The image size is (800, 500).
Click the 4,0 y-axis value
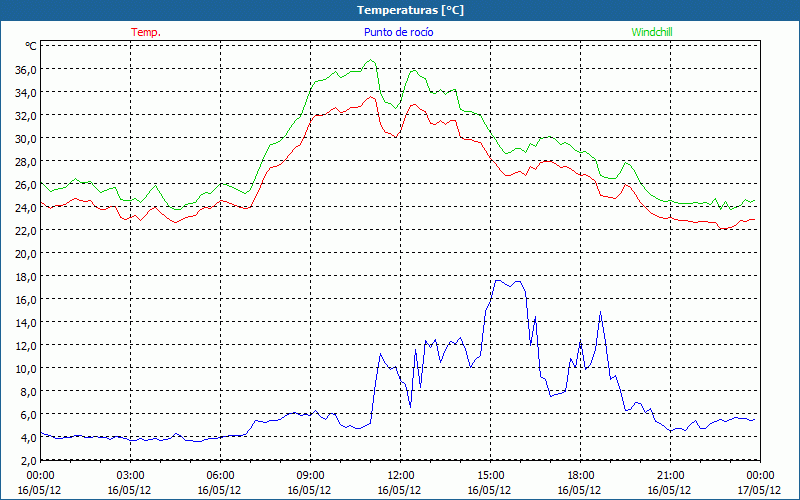(29, 438)
